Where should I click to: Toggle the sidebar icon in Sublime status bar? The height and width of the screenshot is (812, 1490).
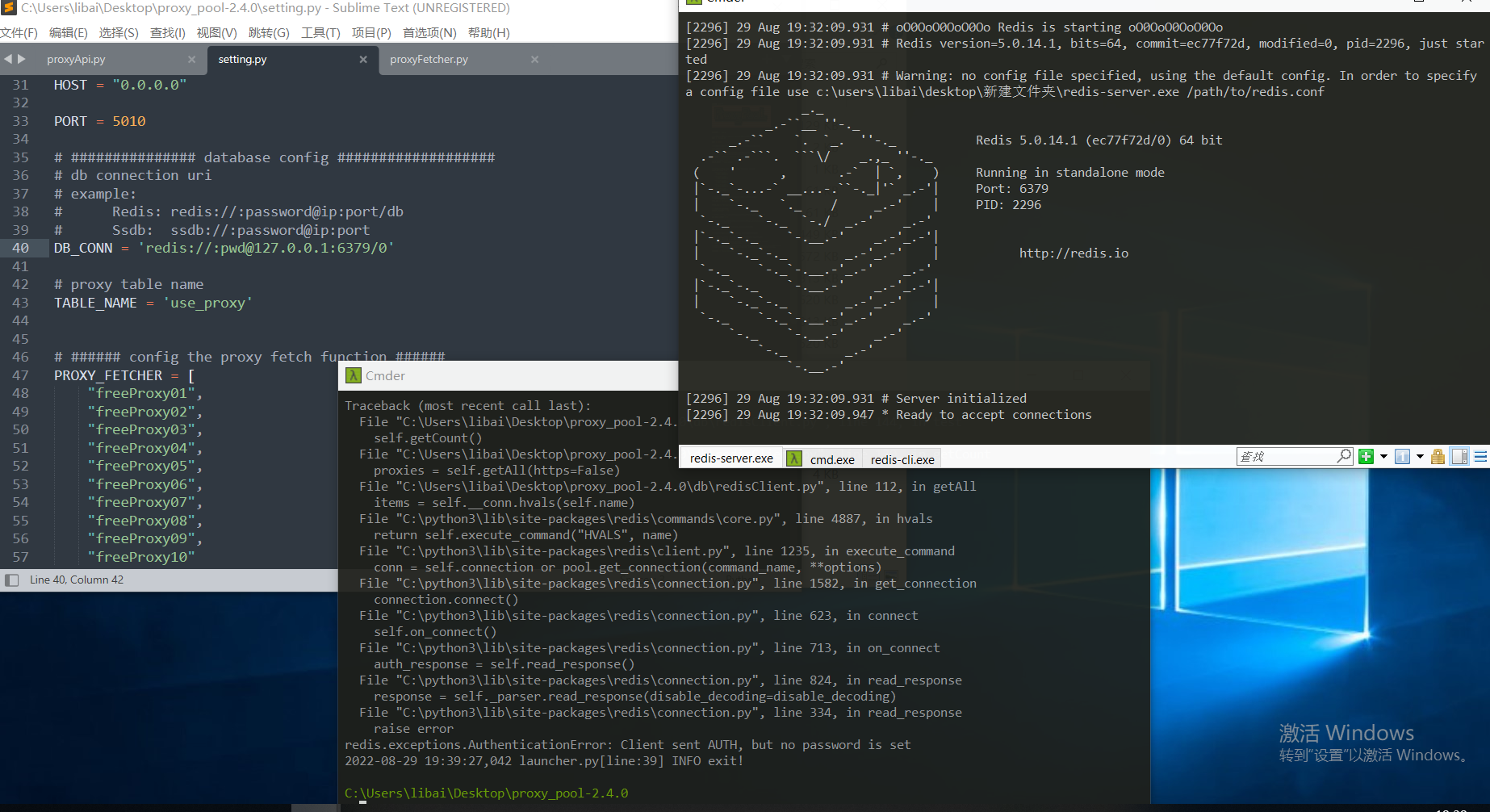tap(11, 580)
